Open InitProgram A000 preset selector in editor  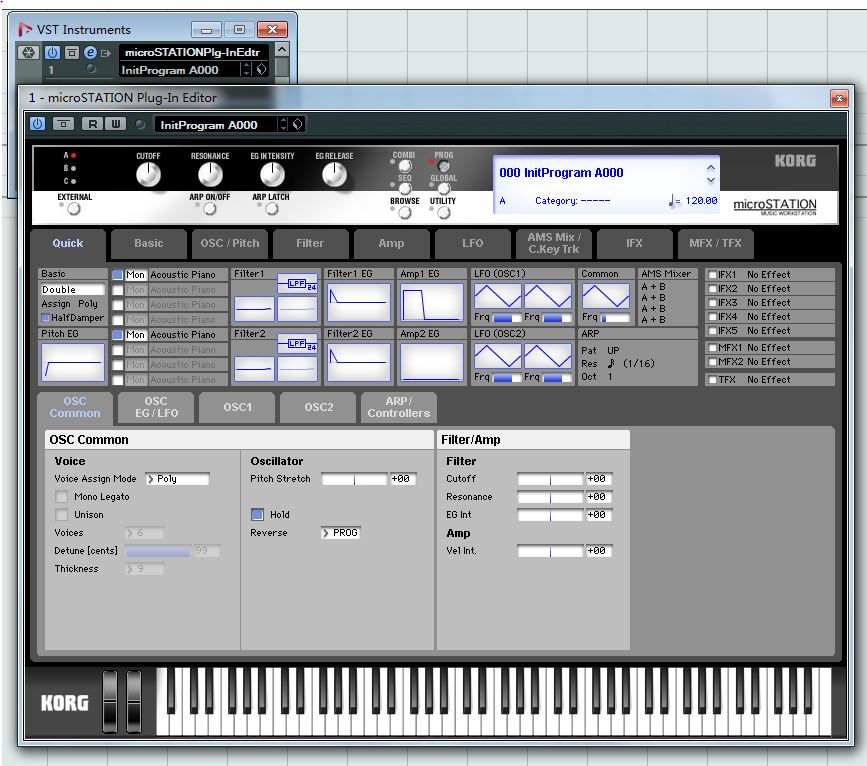[216, 124]
